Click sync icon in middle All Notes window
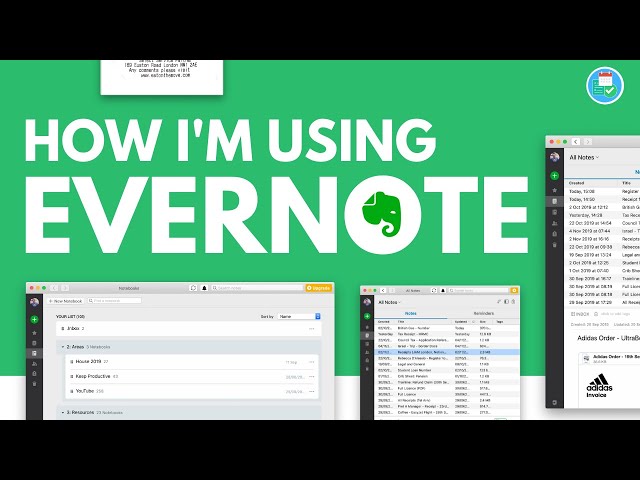 point(434,290)
